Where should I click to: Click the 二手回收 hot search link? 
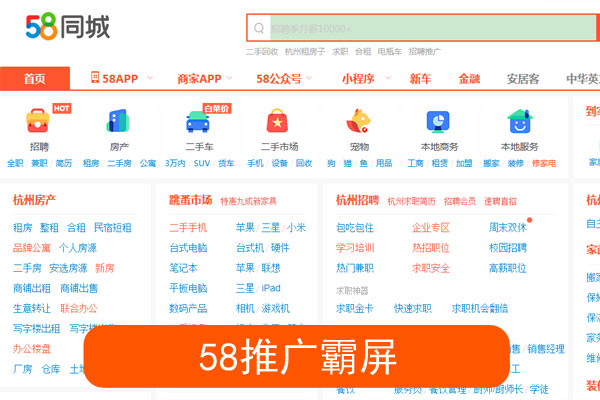point(262,51)
